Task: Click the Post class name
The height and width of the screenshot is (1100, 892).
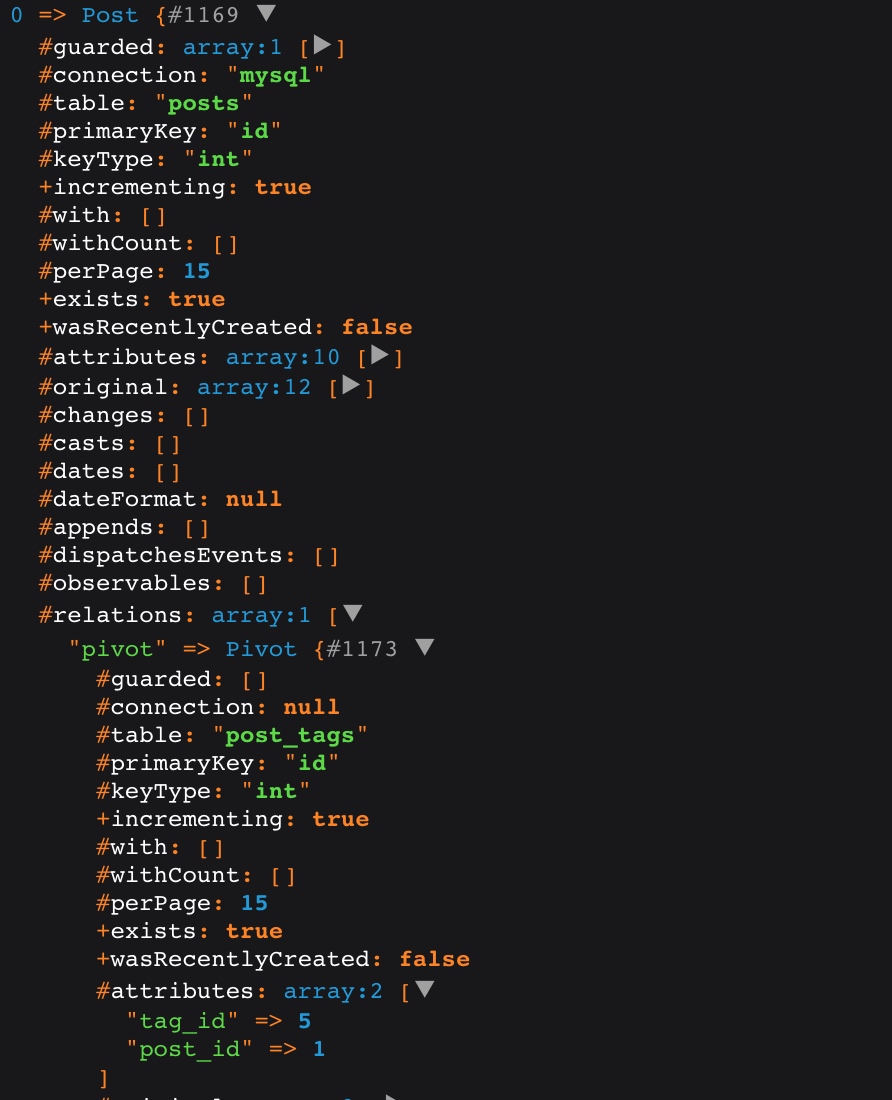Action: click(110, 15)
